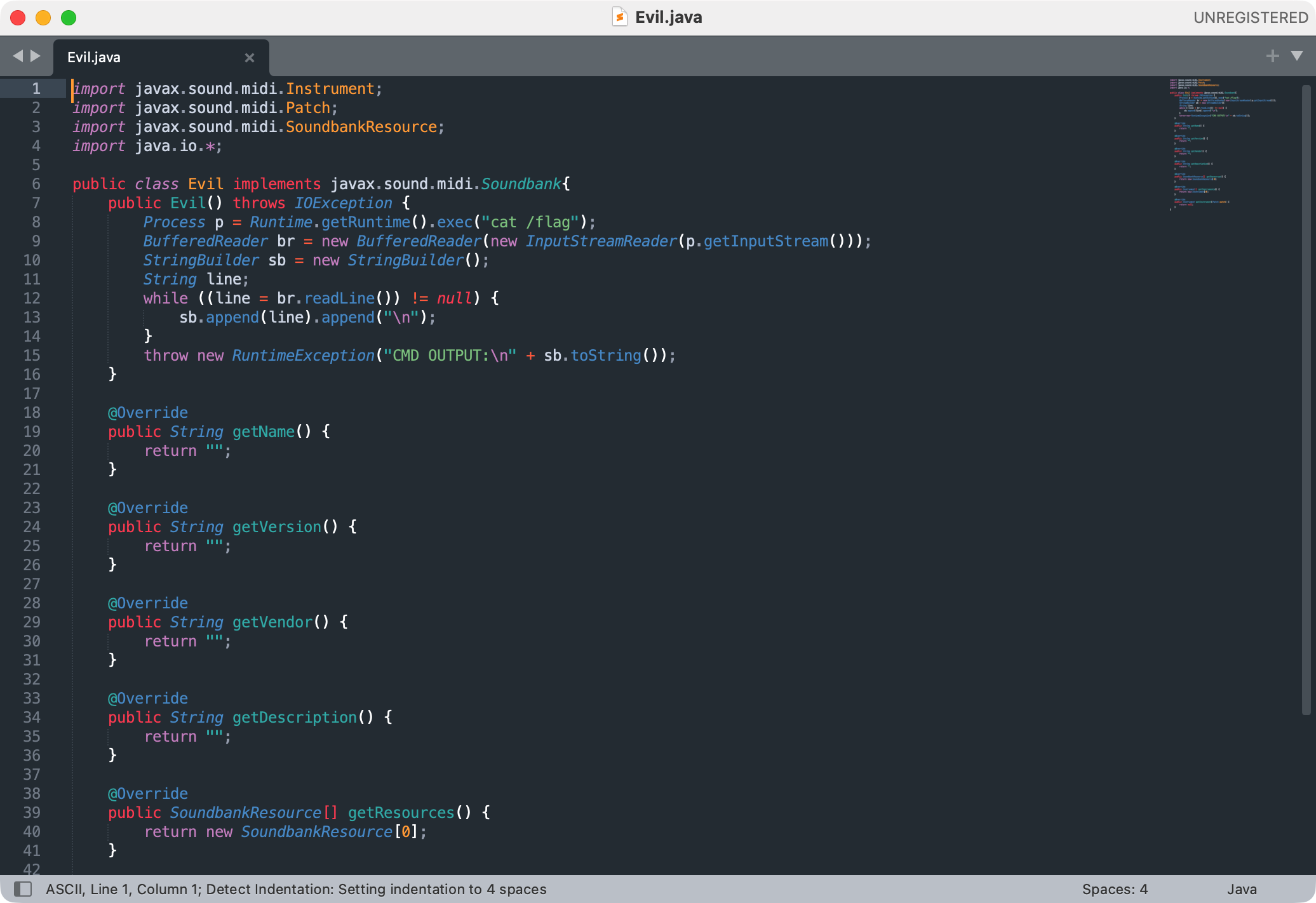Viewport: 1316px width, 903px height.
Task: Click line number 18 in gutter
Action: point(32,413)
